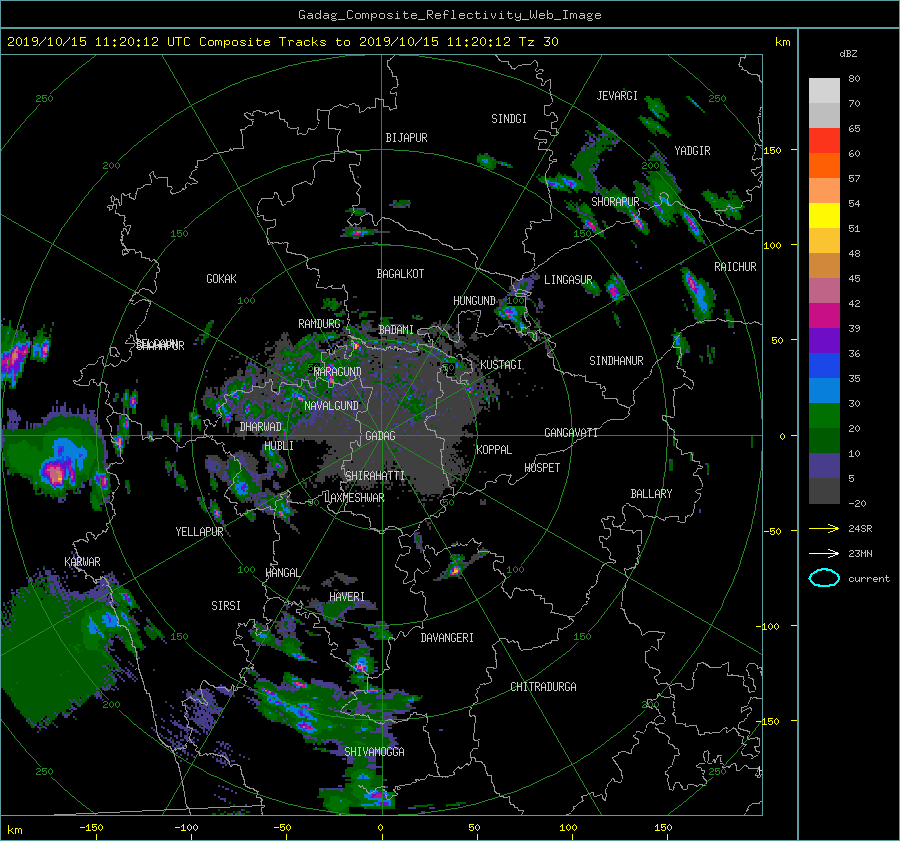Viewport: 900px width, 841px height.
Task: Select the bright yellow 51-54 dBZ swatch
Action: pos(824,216)
